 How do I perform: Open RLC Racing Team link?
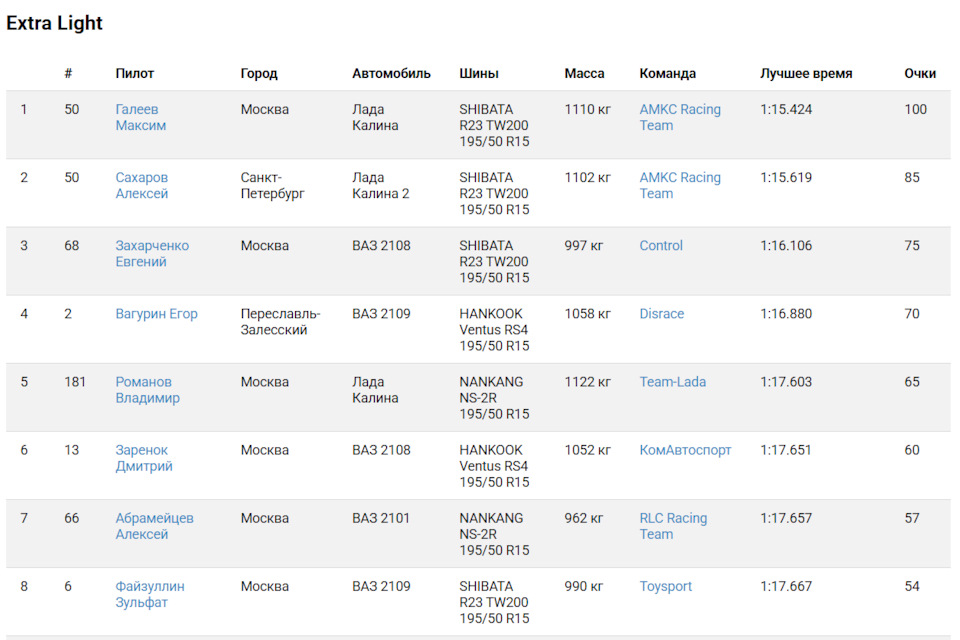(x=673, y=525)
